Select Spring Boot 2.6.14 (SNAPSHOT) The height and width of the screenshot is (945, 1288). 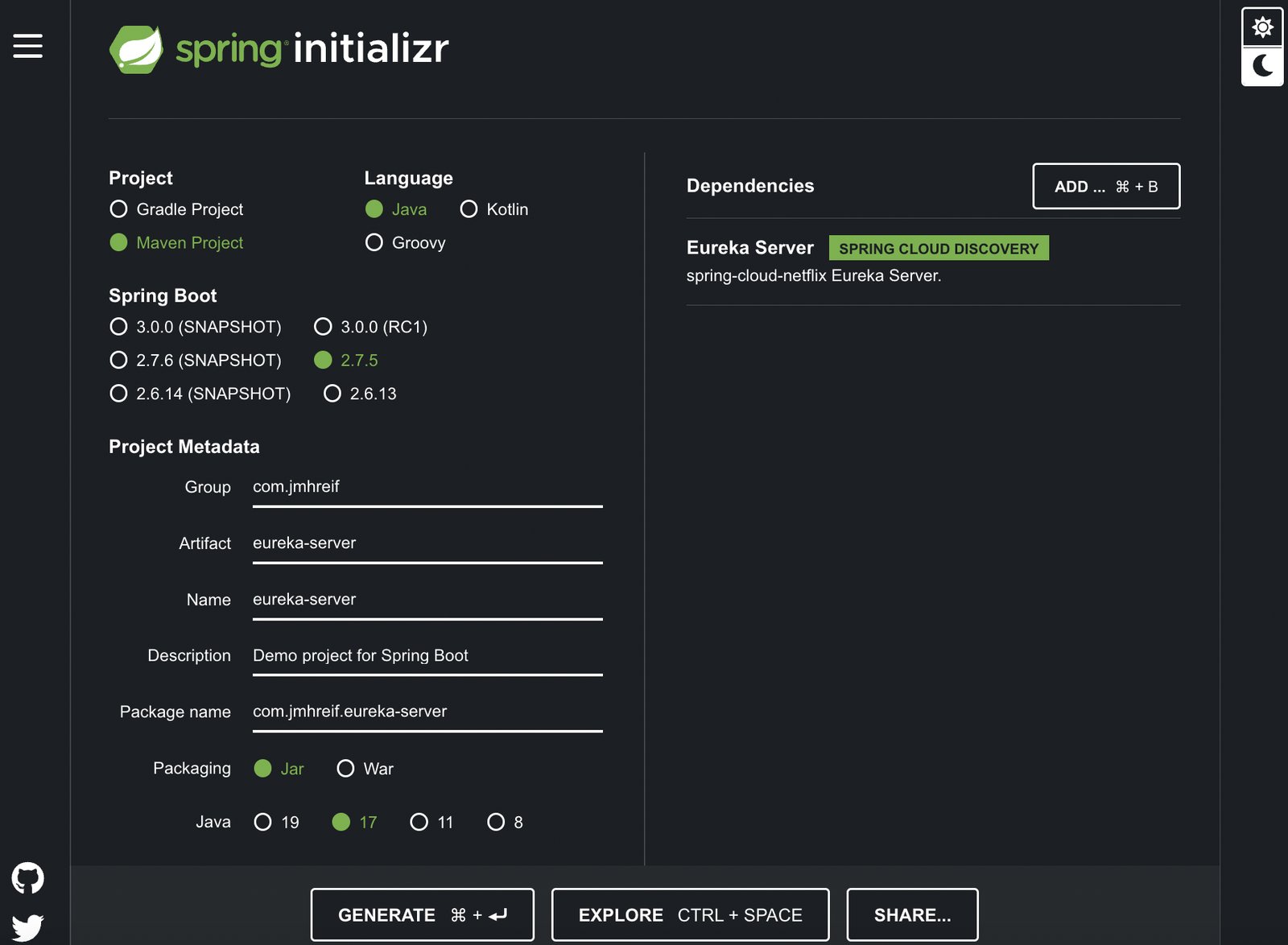tap(200, 394)
